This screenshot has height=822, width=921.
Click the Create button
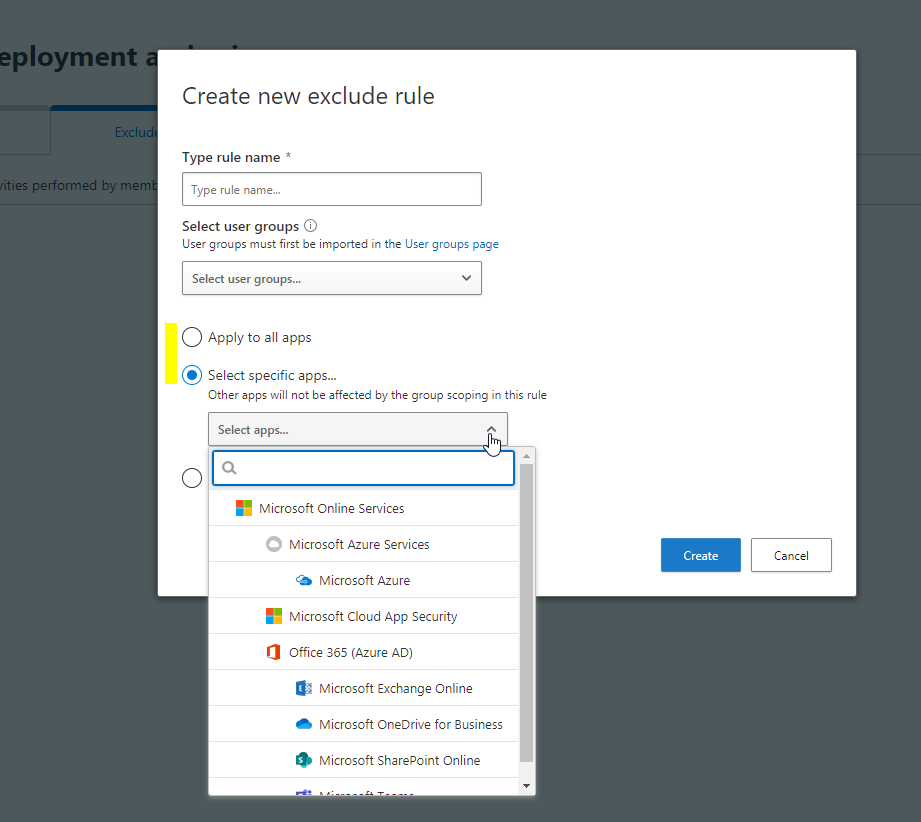(701, 555)
